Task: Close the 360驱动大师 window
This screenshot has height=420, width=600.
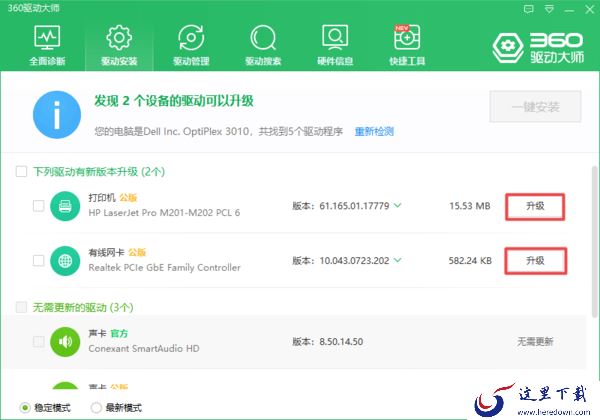Action: [x=590, y=9]
